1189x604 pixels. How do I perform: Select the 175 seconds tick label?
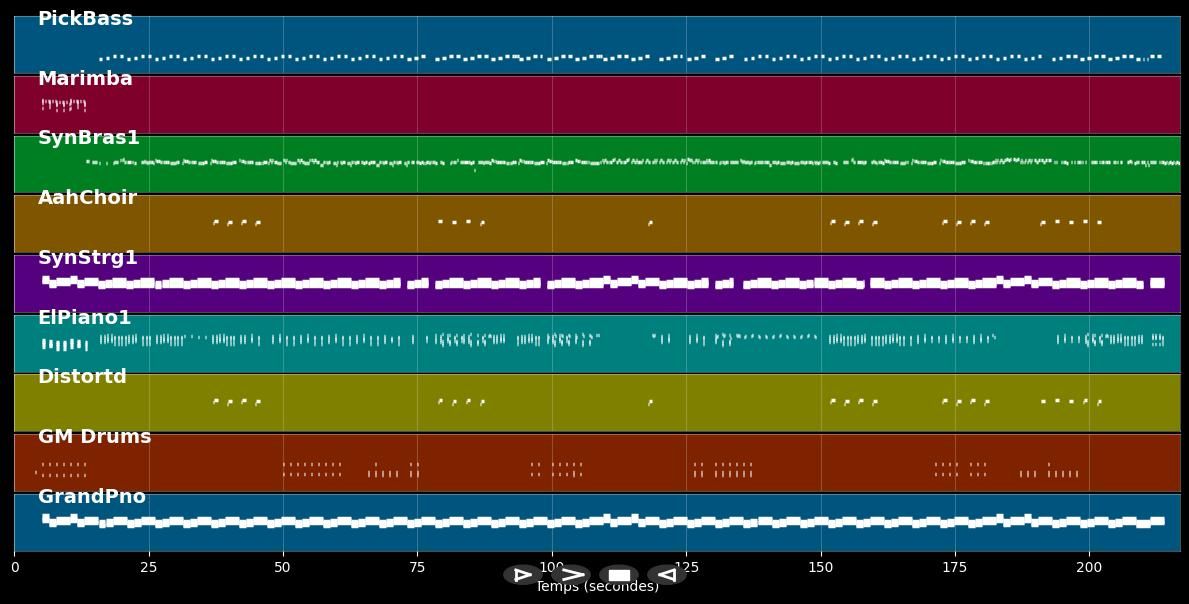click(x=954, y=568)
